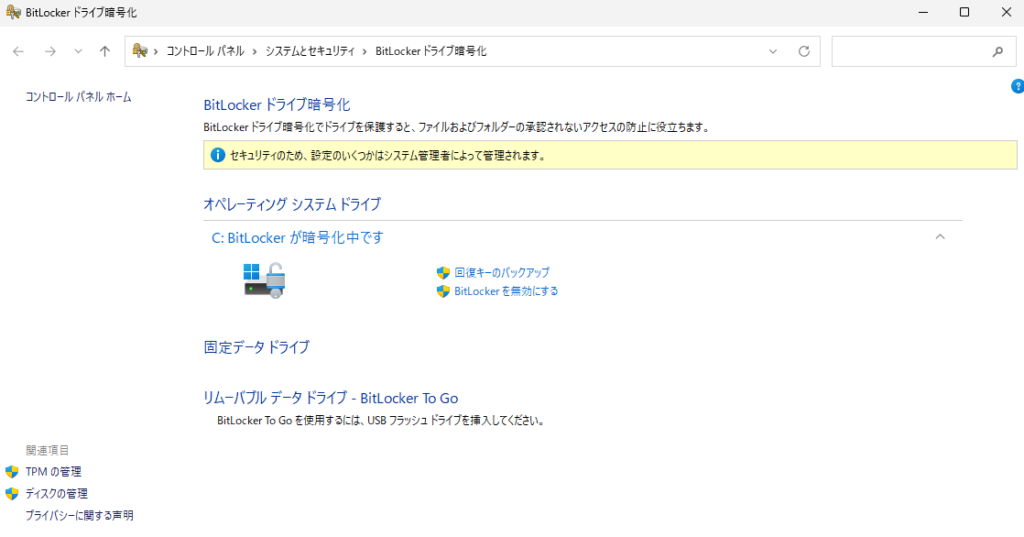Click shield icon beside ディスクの管理
Viewport: 1024px width, 537px height.
12,494
